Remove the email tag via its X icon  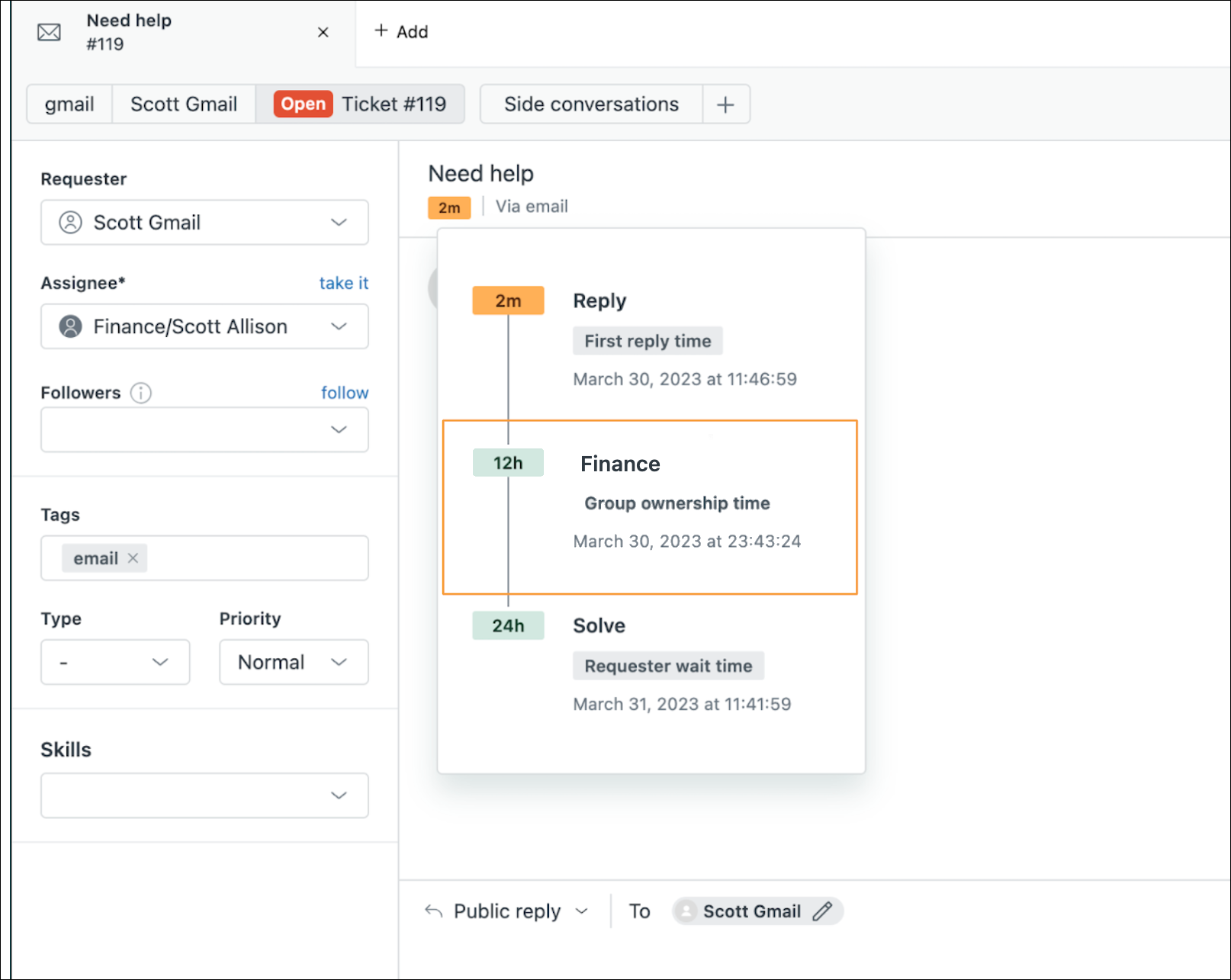(133, 557)
